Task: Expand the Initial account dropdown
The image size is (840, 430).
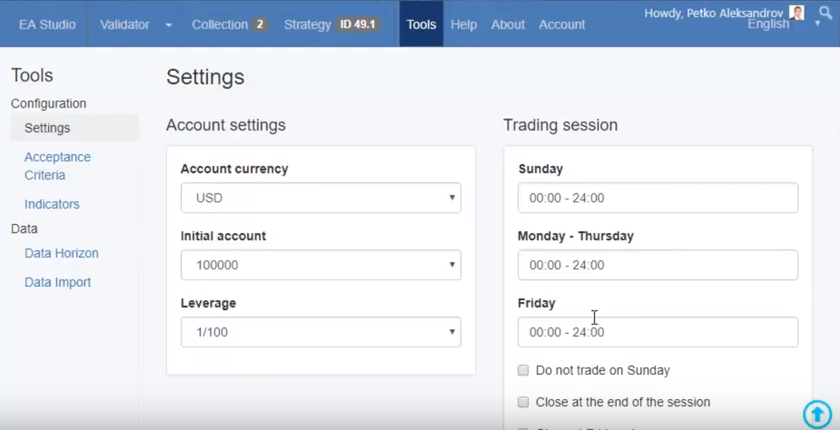Action: coord(320,265)
